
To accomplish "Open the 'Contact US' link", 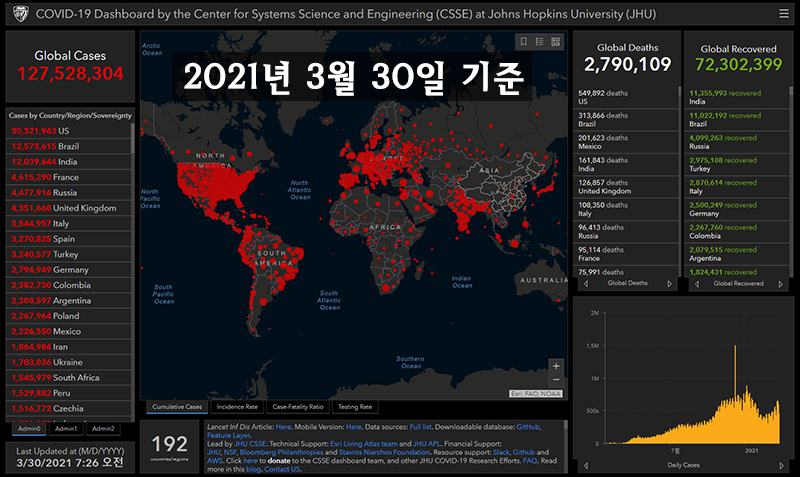I will tap(282, 469).
